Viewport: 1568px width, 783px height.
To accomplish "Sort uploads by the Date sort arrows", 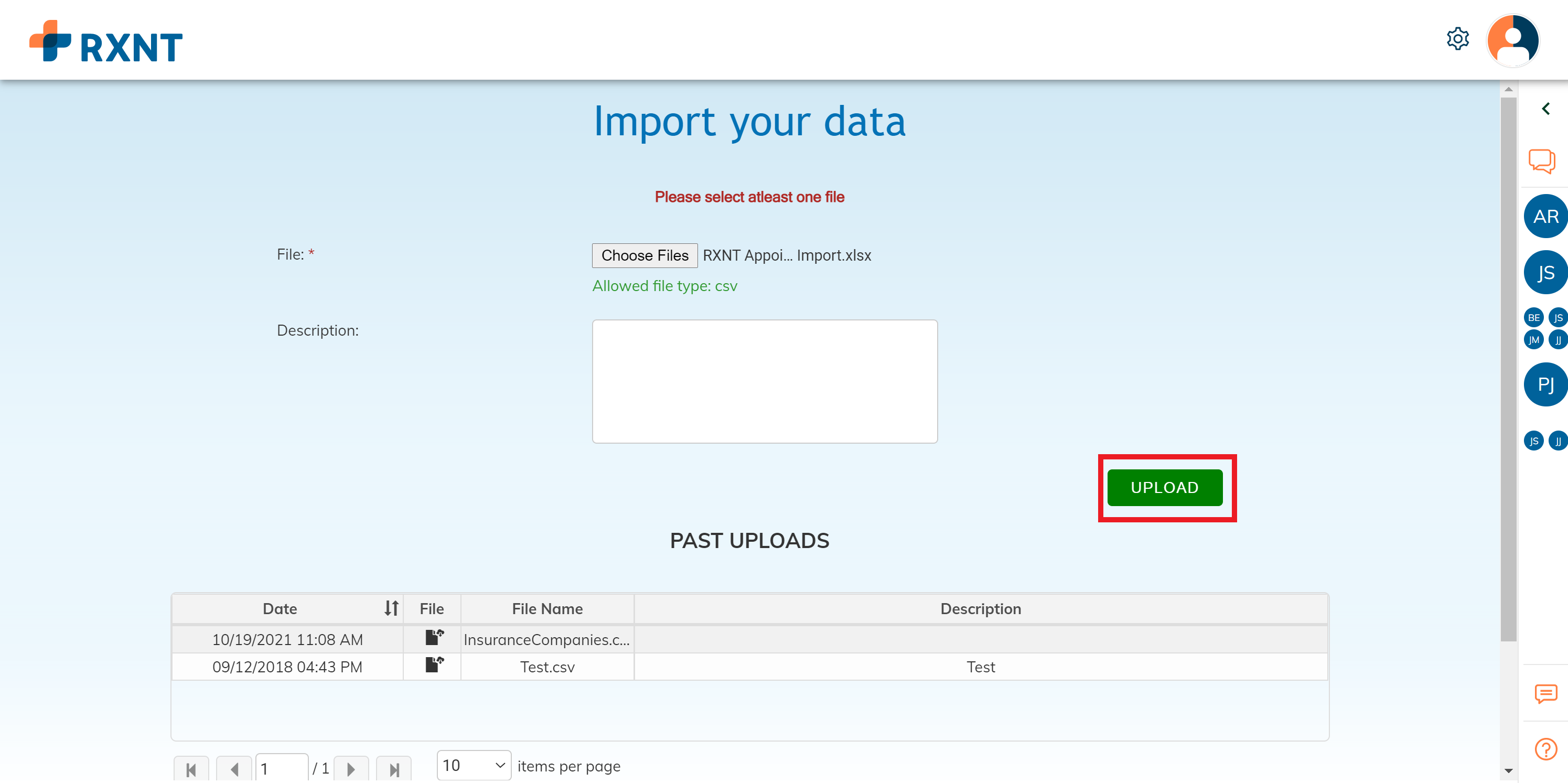I will tap(391, 608).
